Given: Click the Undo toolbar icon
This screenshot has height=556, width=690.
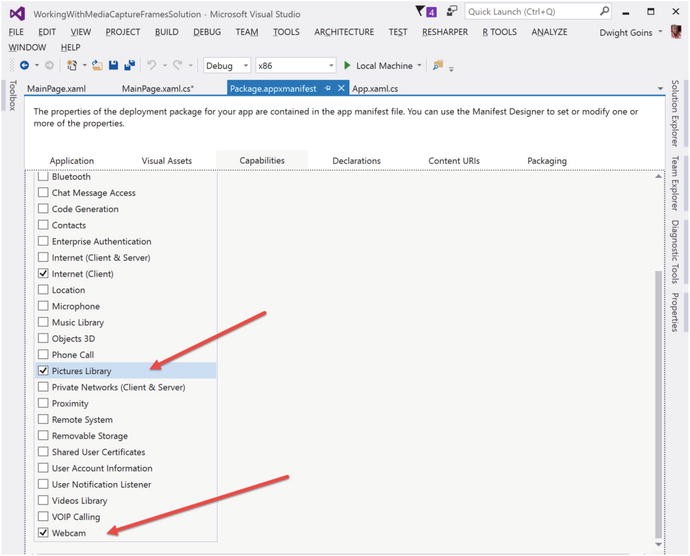Looking at the screenshot, I should [x=152, y=66].
